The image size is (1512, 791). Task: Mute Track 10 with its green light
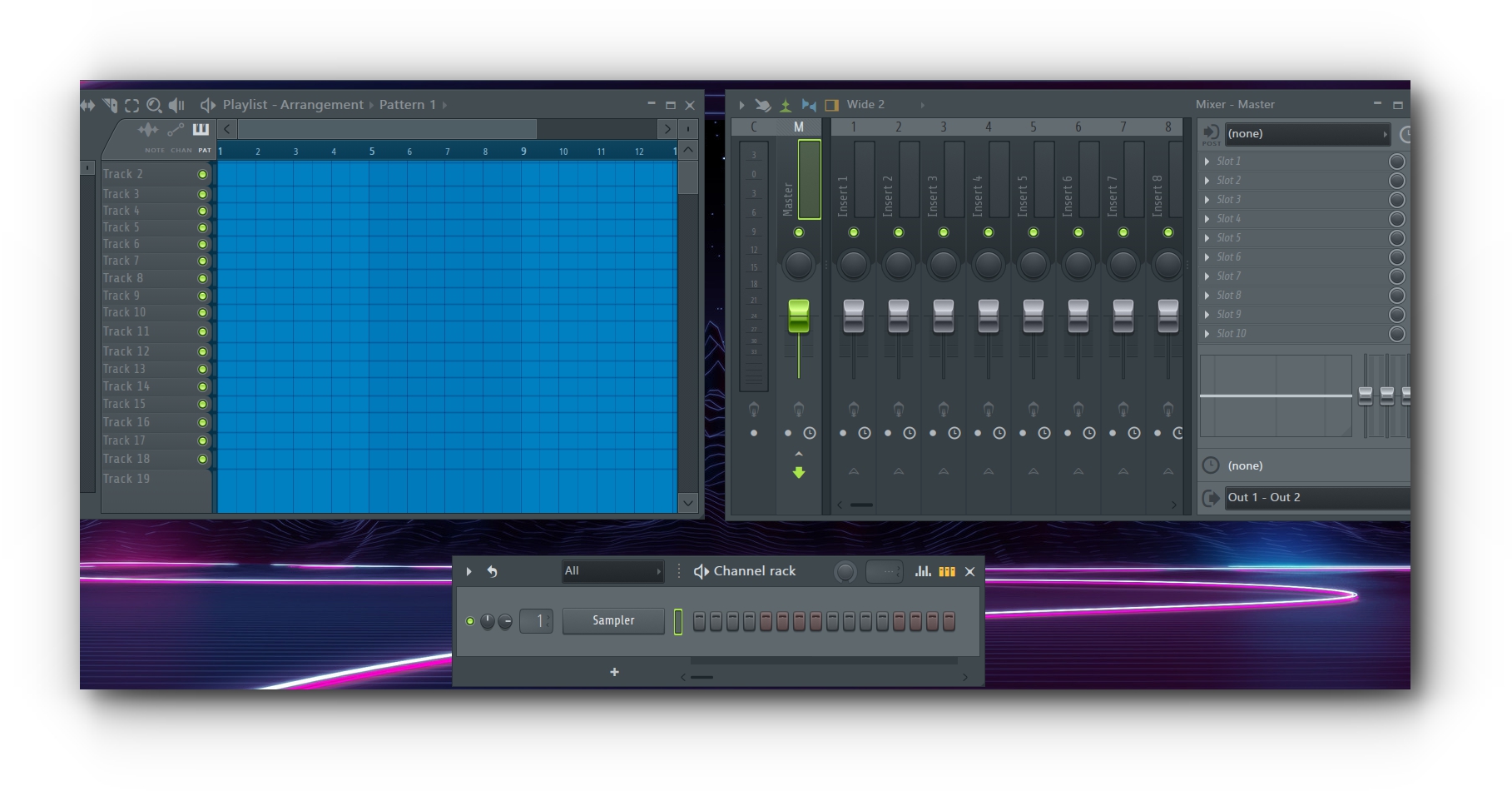click(x=202, y=312)
